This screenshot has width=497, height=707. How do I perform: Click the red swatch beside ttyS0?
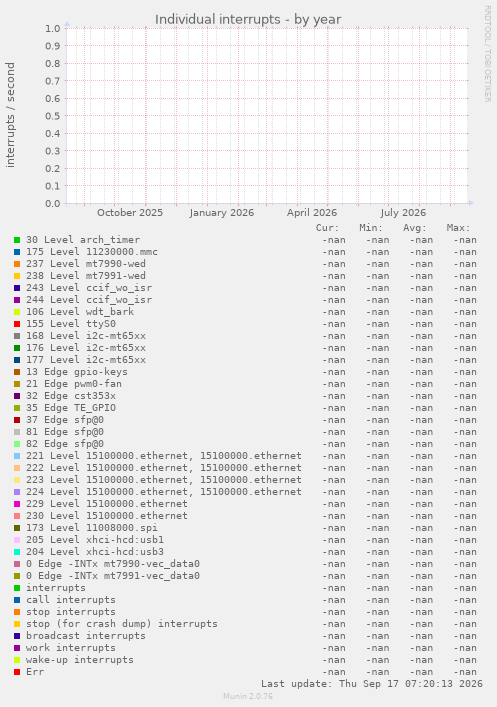(x=17, y=324)
